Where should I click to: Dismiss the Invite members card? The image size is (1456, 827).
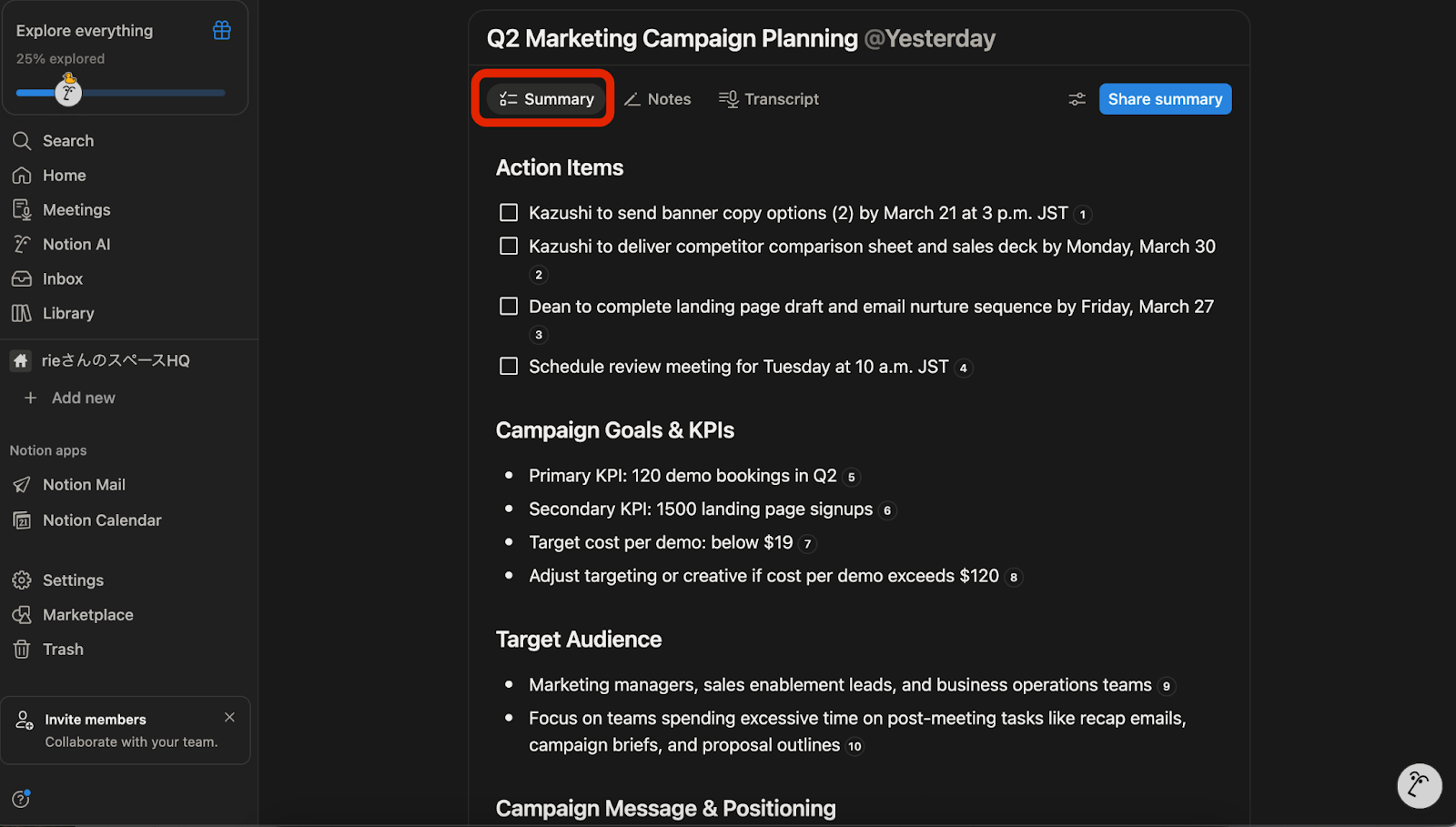pos(229,717)
